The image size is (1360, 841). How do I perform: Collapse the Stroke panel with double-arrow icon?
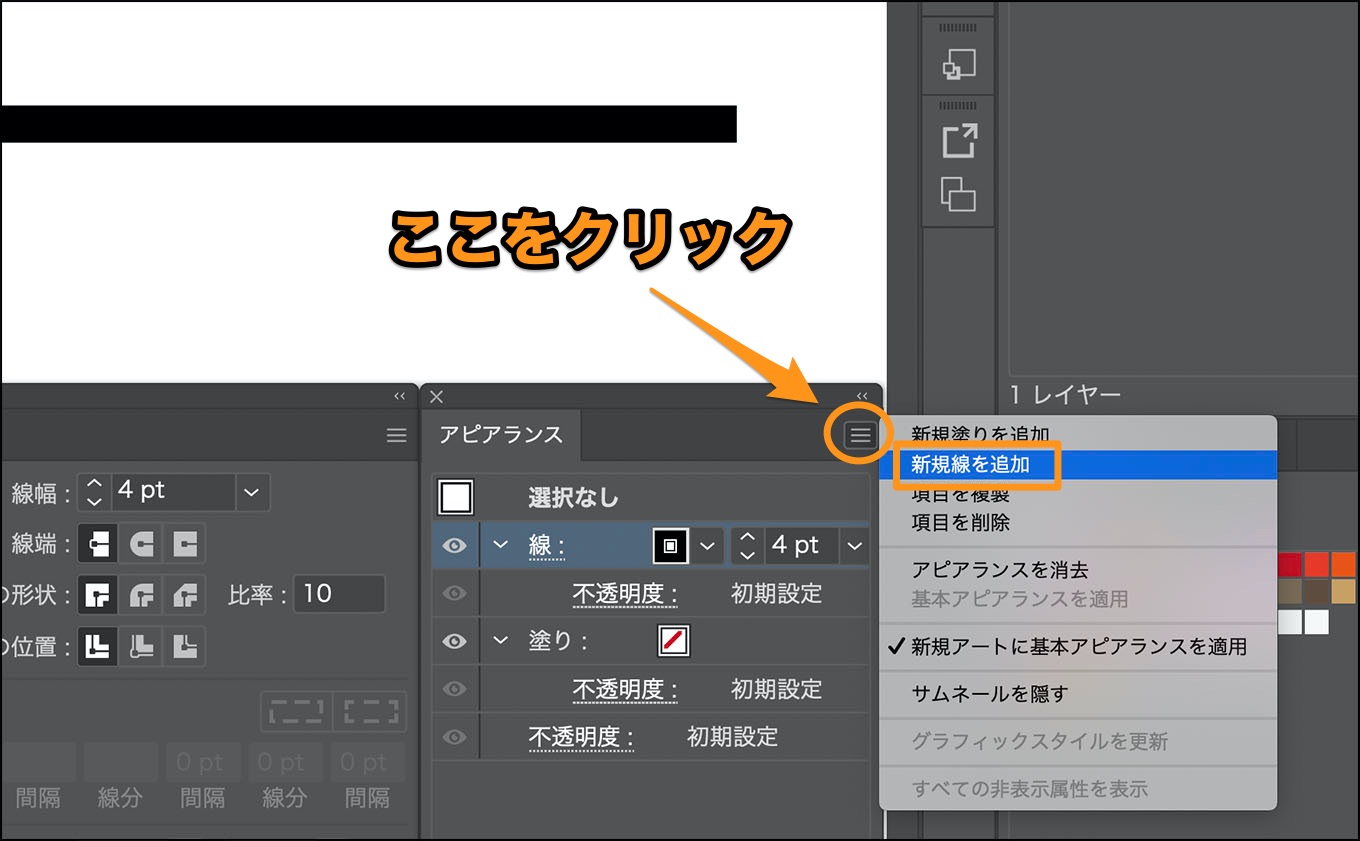400,396
